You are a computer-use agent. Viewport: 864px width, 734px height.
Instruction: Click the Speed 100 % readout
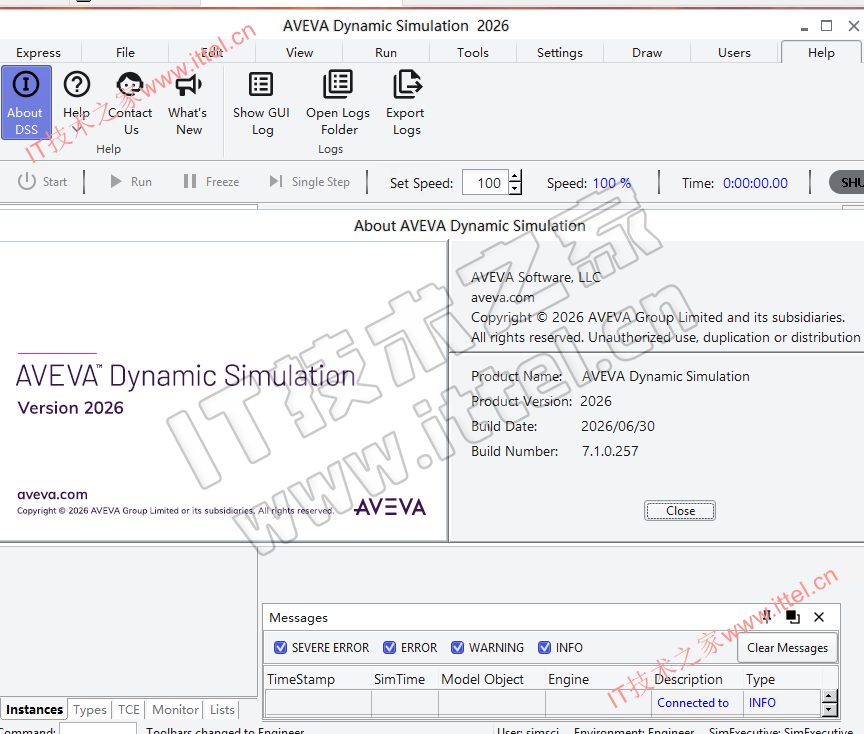[612, 183]
